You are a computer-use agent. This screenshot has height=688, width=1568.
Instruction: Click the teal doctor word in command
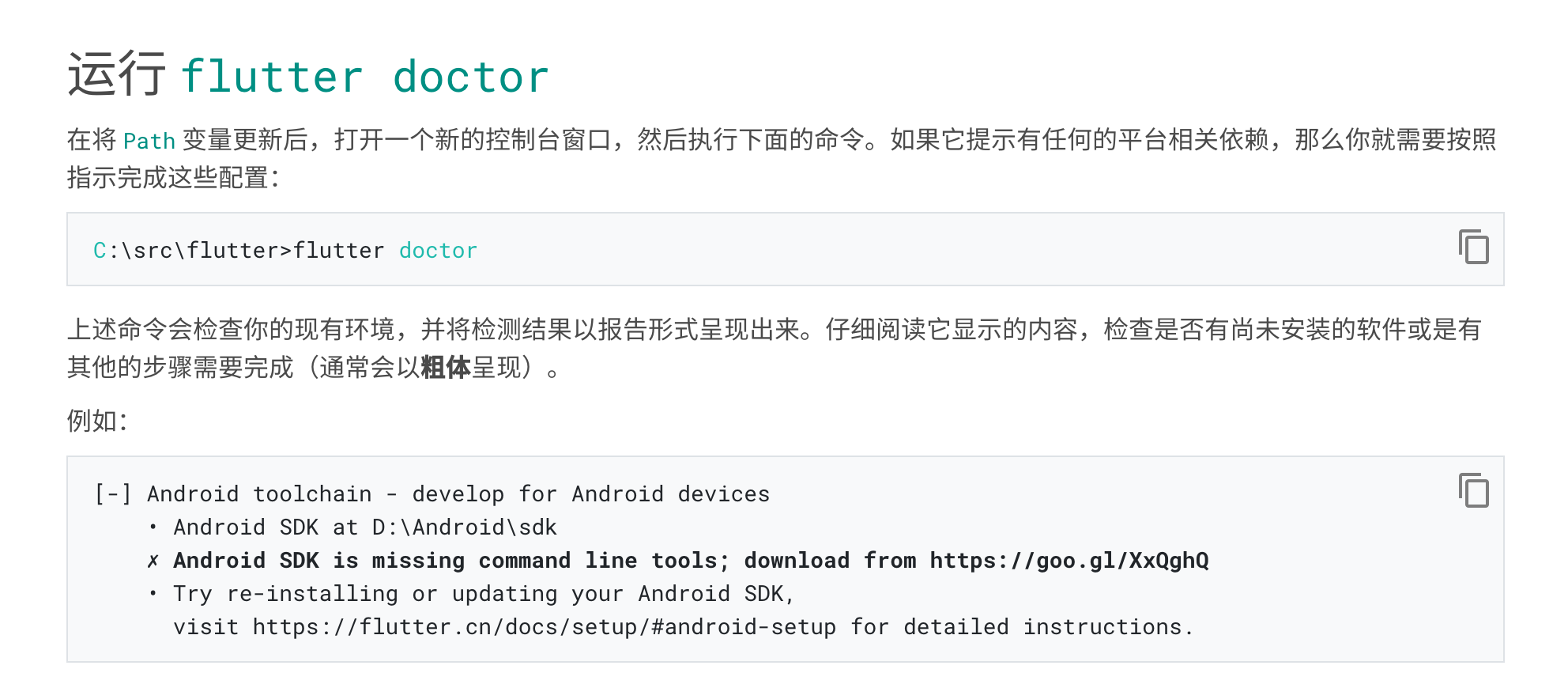click(x=438, y=251)
